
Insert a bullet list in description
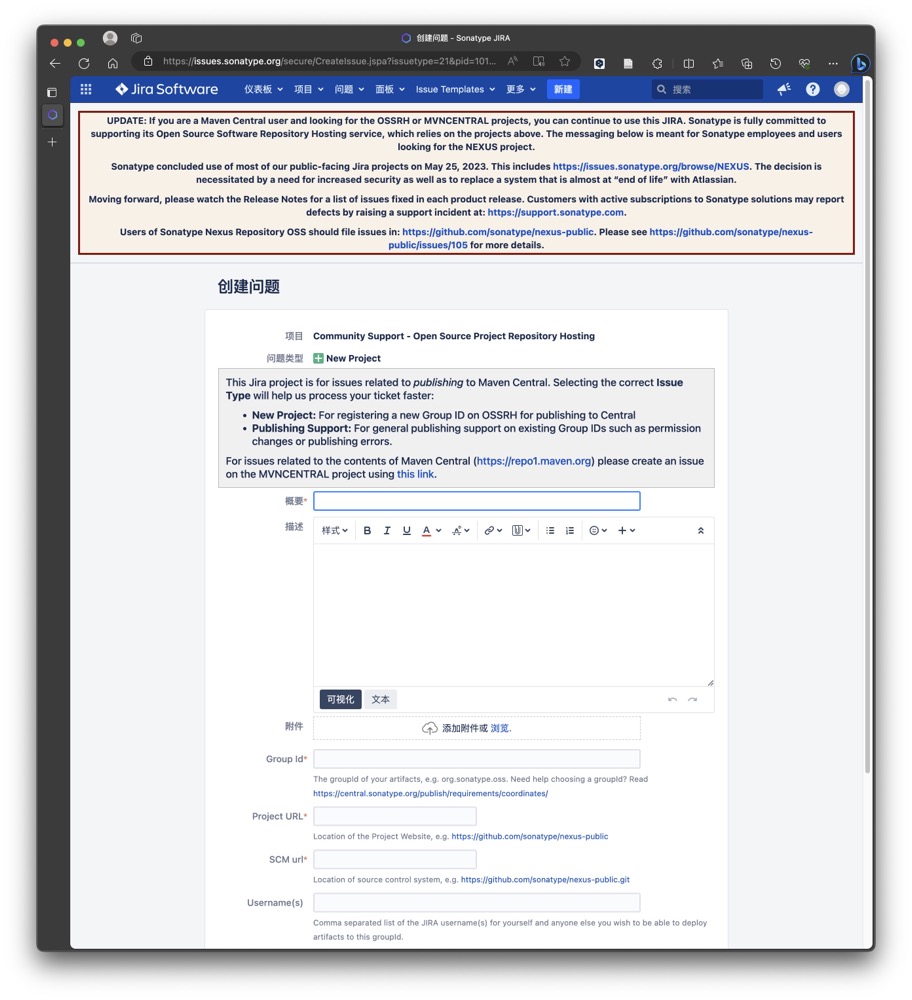point(550,531)
